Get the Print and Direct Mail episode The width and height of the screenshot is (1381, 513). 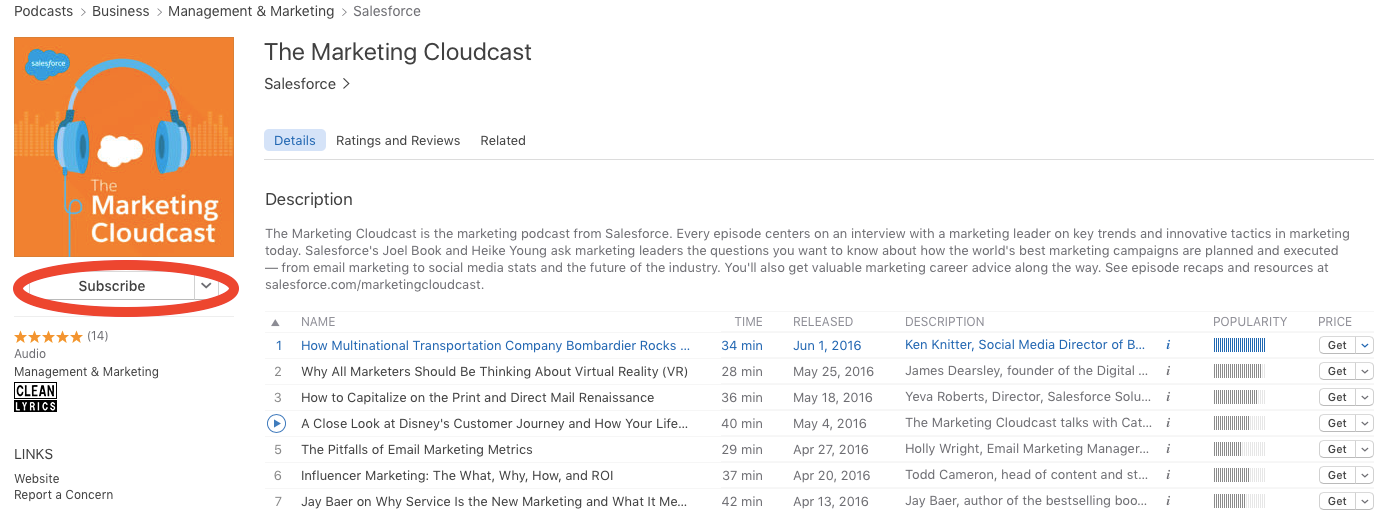(x=1337, y=397)
